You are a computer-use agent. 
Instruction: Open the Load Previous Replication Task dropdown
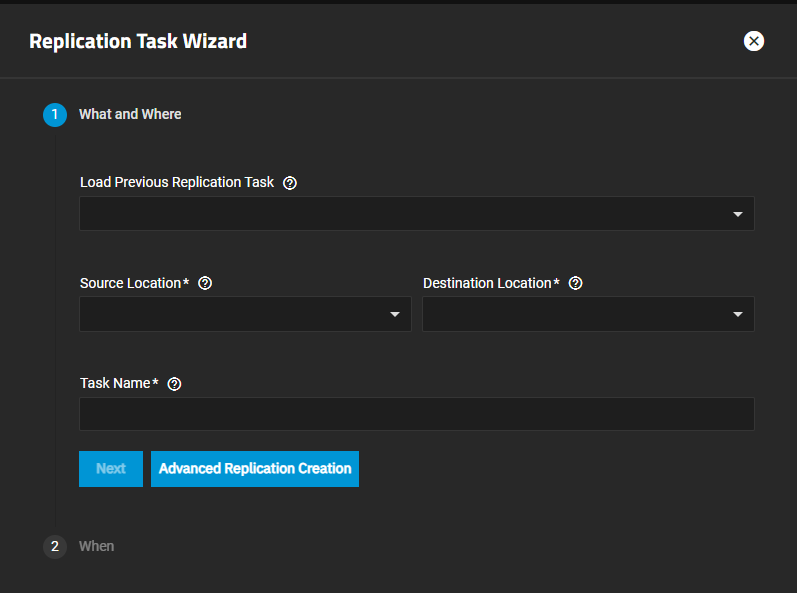[x=400, y=214]
